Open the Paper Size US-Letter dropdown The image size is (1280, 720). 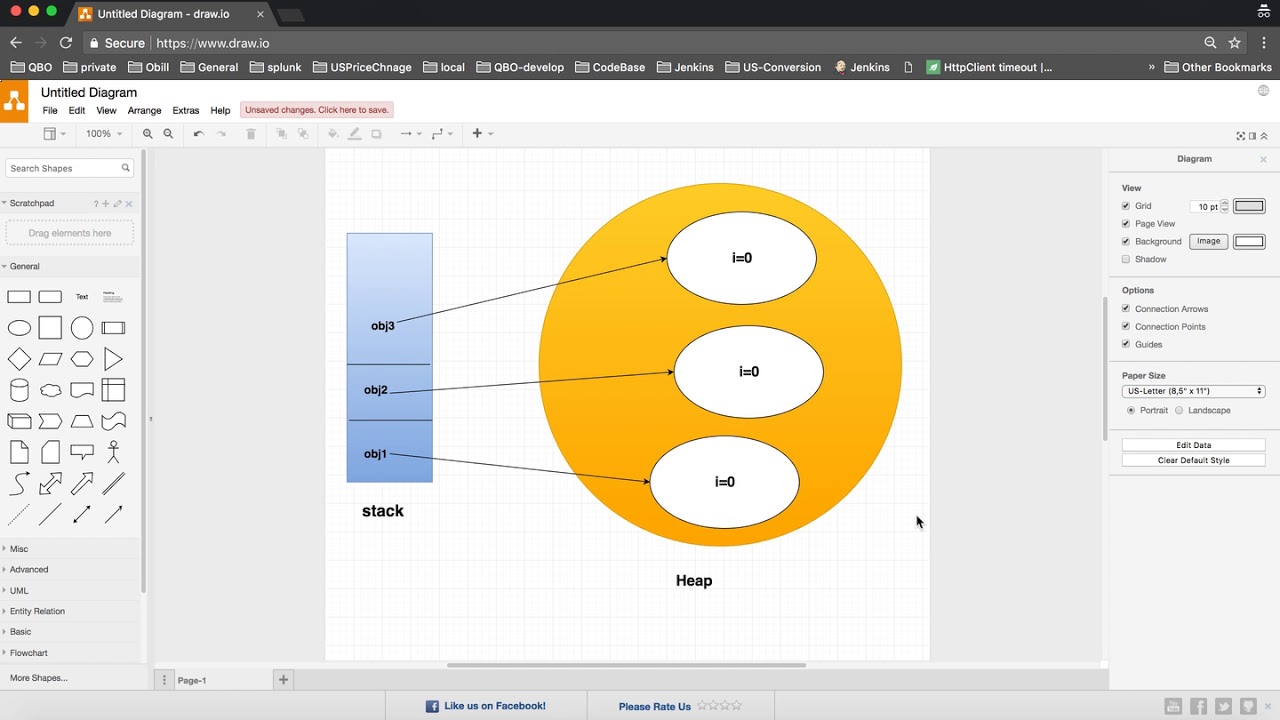click(1194, 391)
